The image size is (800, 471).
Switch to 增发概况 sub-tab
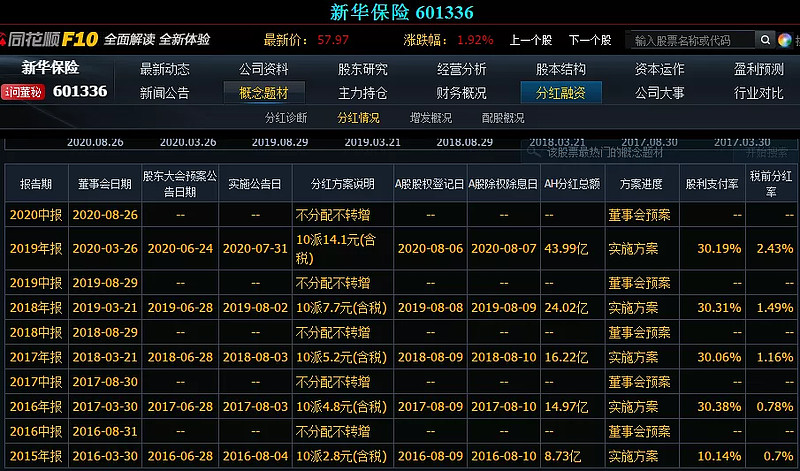point(431,118)
